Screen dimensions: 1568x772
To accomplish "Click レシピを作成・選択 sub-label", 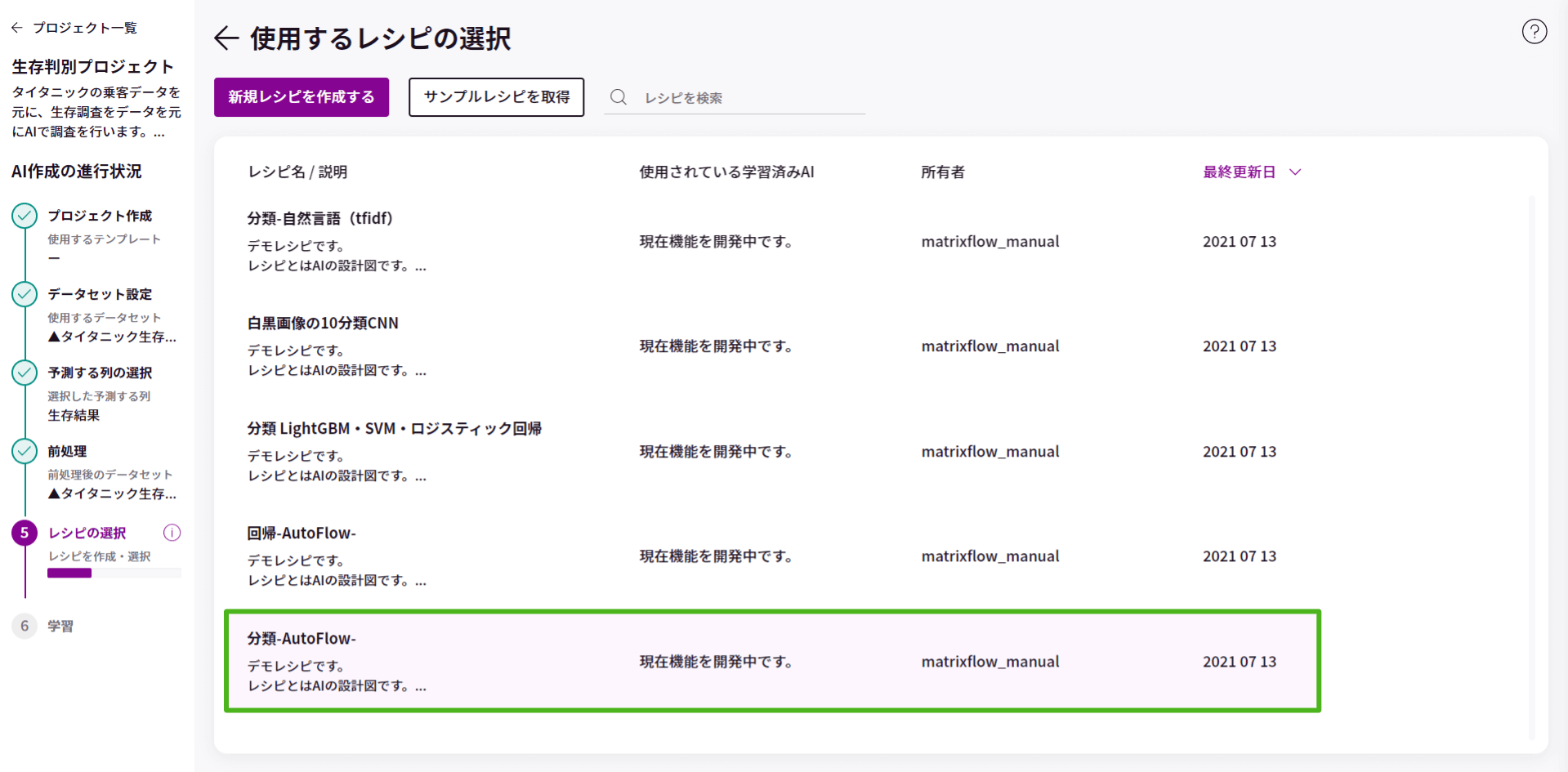I will coord(100,556).
